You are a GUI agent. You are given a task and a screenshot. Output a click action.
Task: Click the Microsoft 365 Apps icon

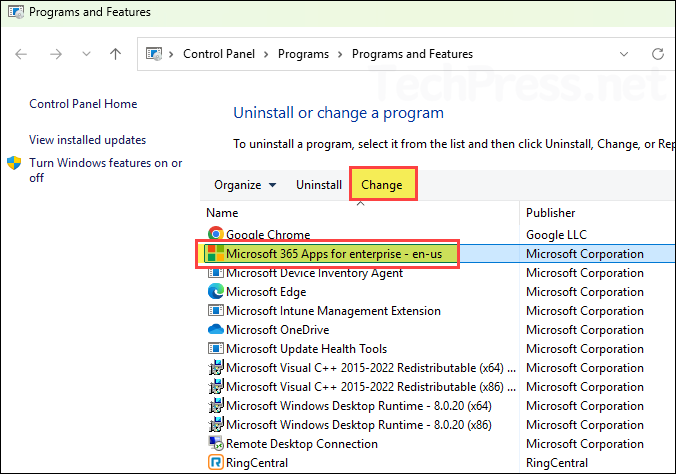click(x=215, y=254)
